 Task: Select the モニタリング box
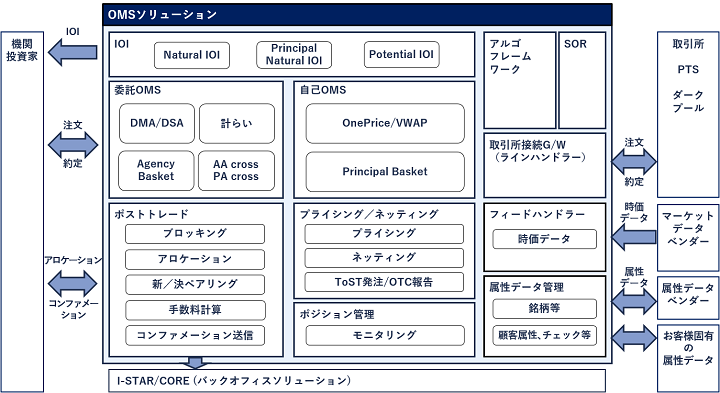[x=385, y=335]
